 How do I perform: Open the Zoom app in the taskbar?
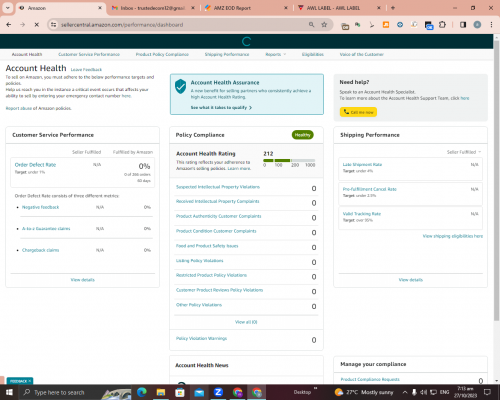pyautogui.click(x=218, y=392)
